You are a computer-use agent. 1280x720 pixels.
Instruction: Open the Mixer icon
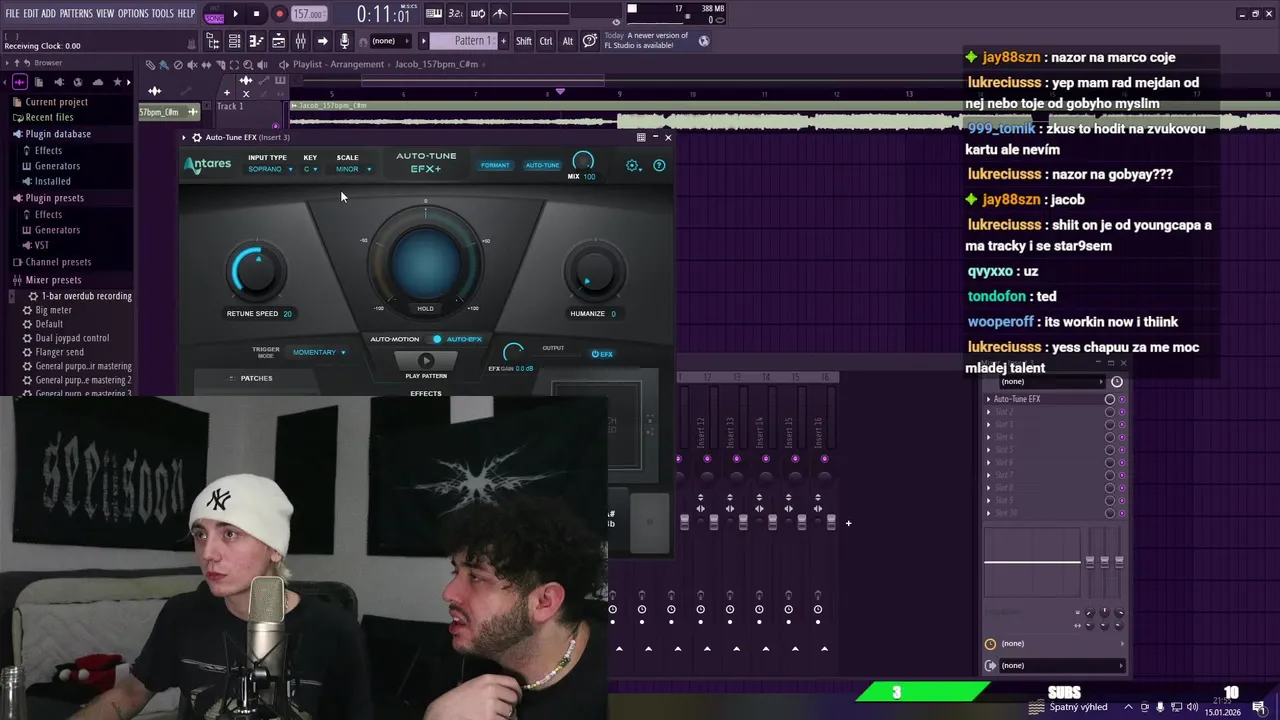point(300,41)
